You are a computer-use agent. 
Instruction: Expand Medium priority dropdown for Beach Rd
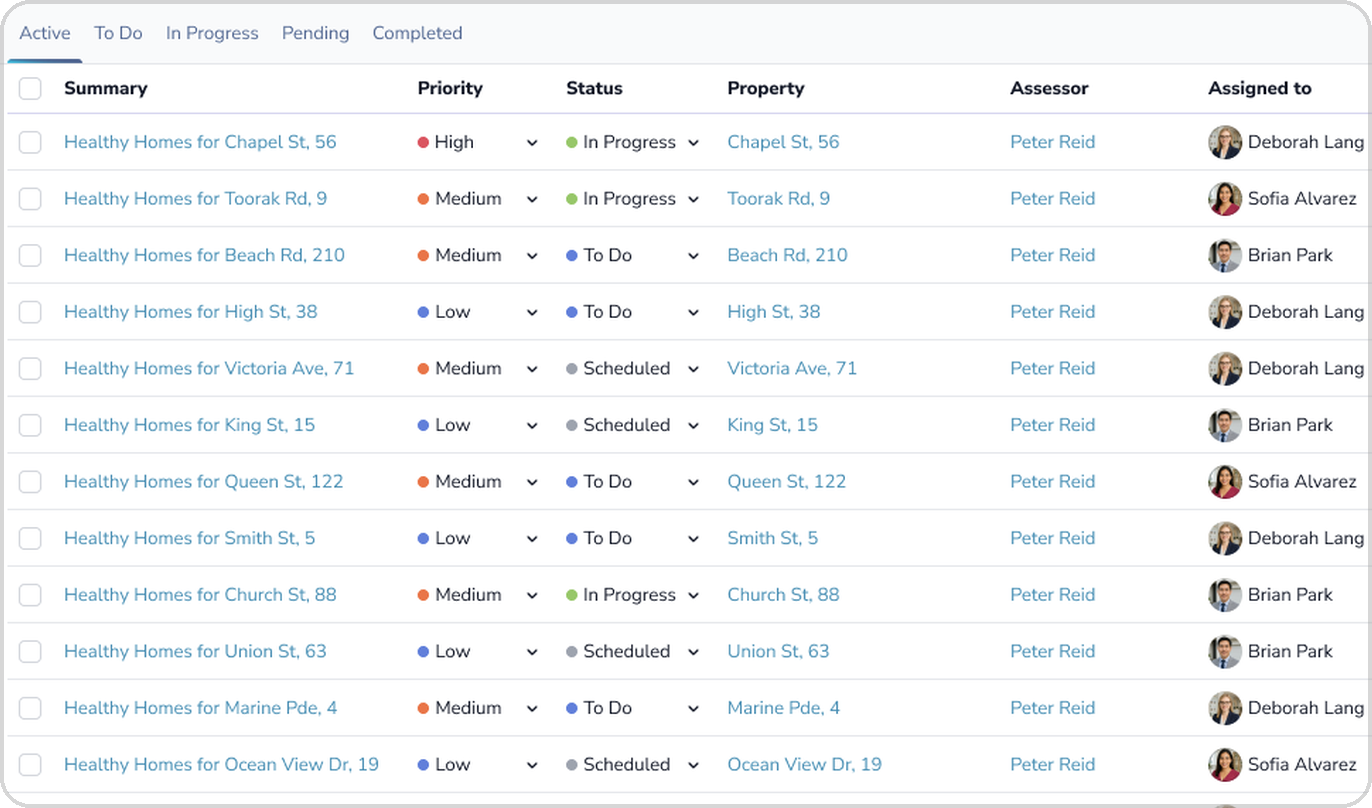[478, 255]
